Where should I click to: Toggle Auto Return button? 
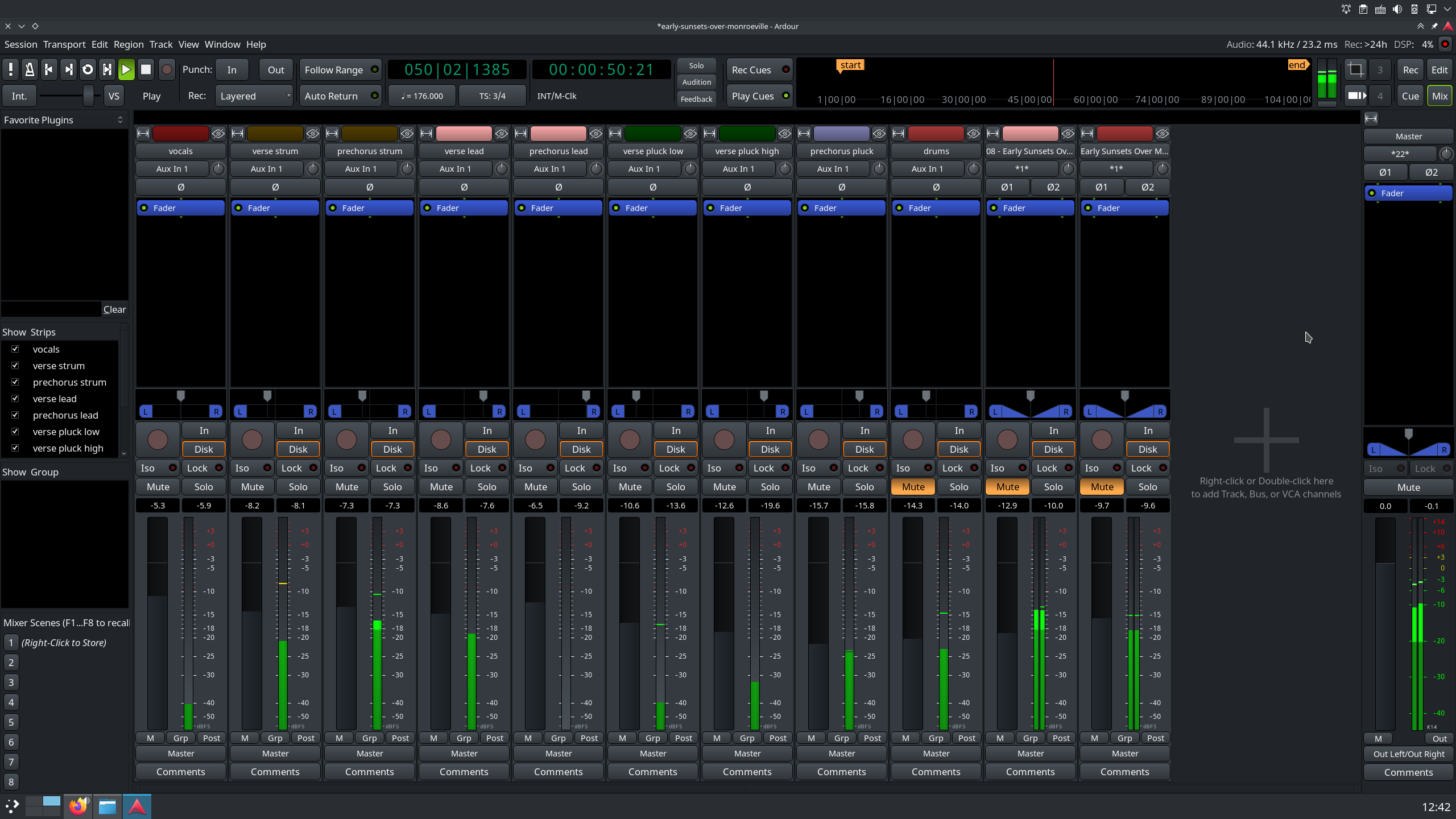coord(340,96)
